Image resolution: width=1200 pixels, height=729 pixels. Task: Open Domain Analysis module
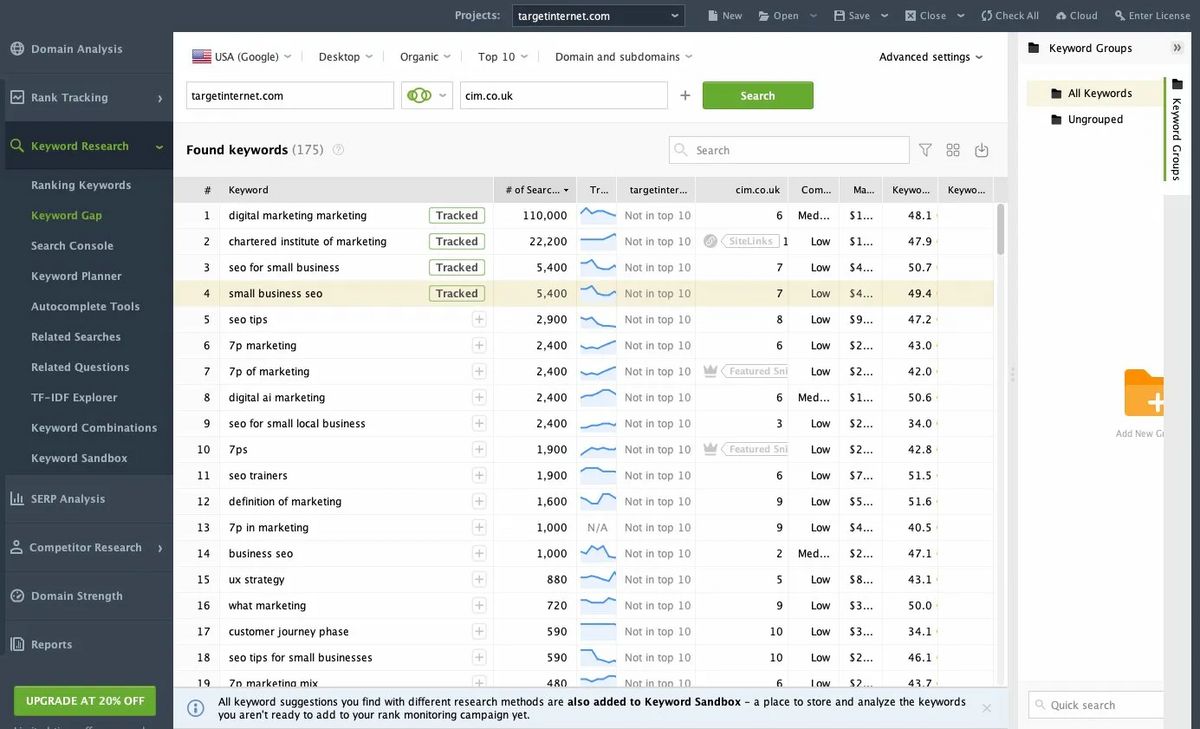point(76,49)
